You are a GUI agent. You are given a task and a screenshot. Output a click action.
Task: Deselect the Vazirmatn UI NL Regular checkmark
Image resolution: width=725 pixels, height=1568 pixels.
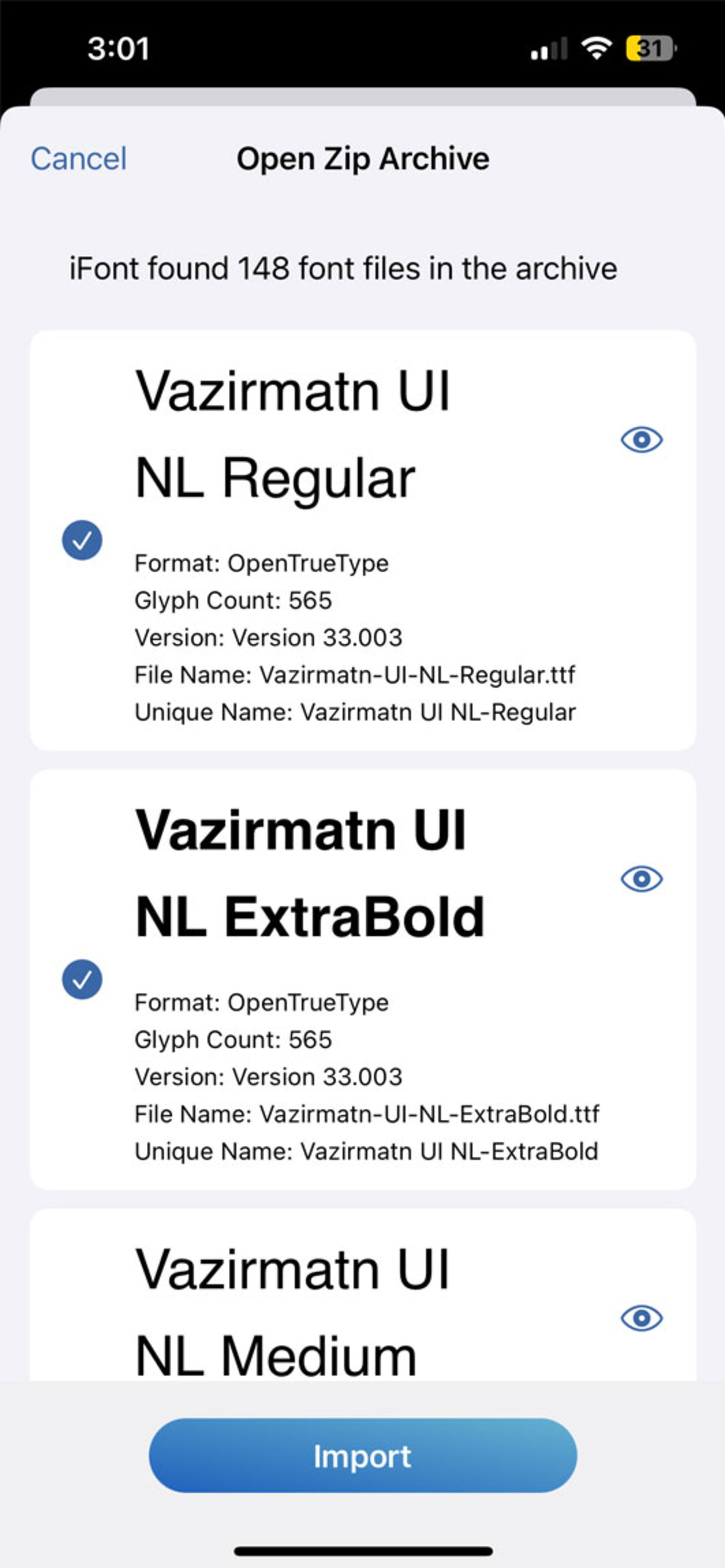tap(82, 540)
